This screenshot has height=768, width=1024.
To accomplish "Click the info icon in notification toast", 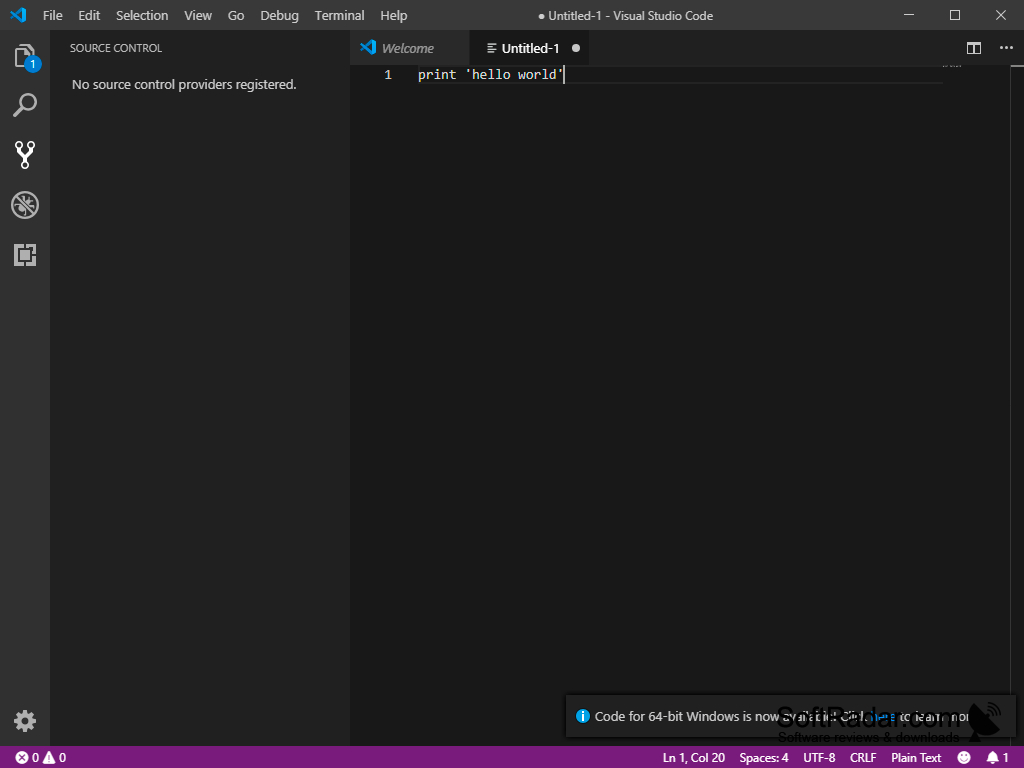I will pos(583,716).
